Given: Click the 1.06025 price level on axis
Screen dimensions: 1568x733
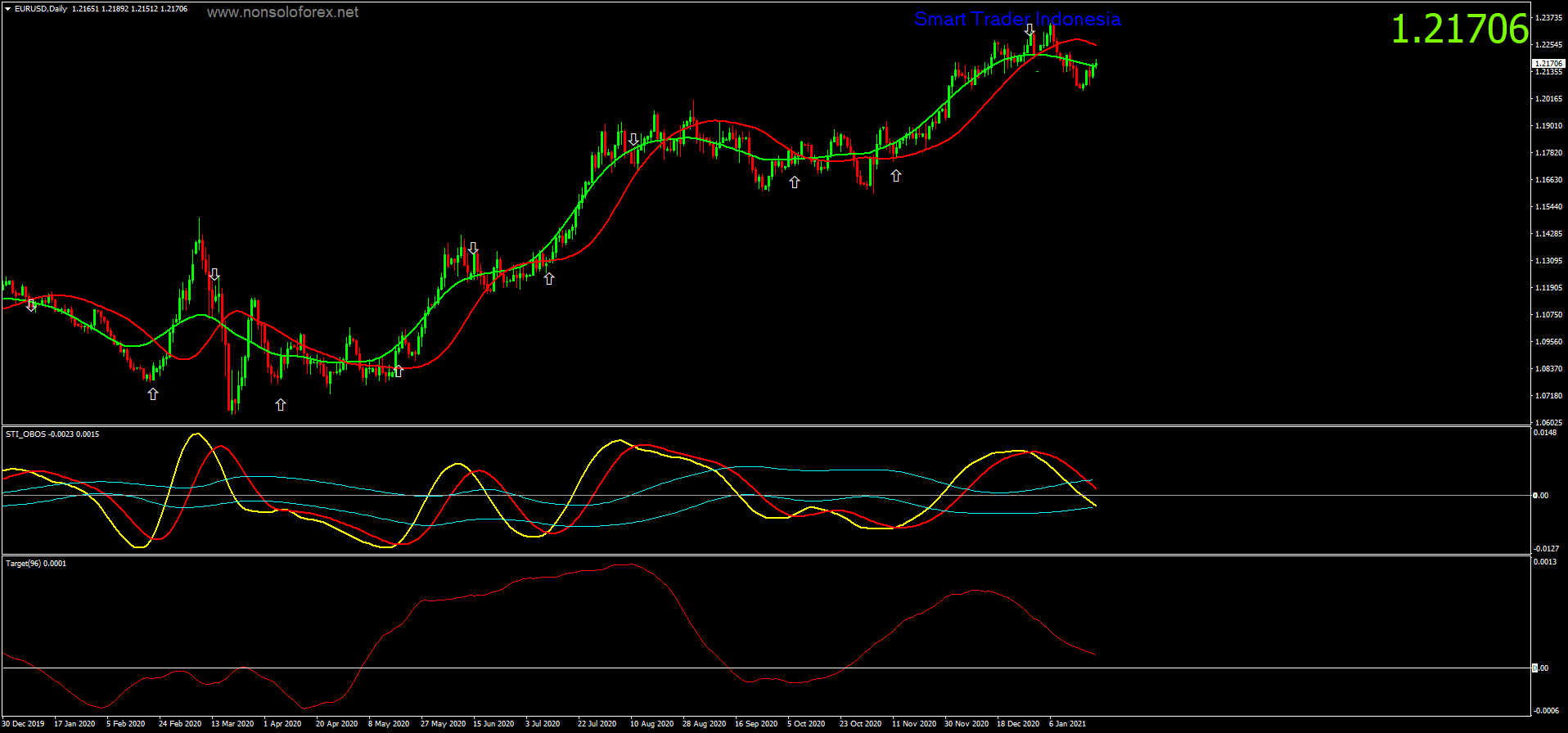Looking at the screenshot, I should coord(1549,423).
